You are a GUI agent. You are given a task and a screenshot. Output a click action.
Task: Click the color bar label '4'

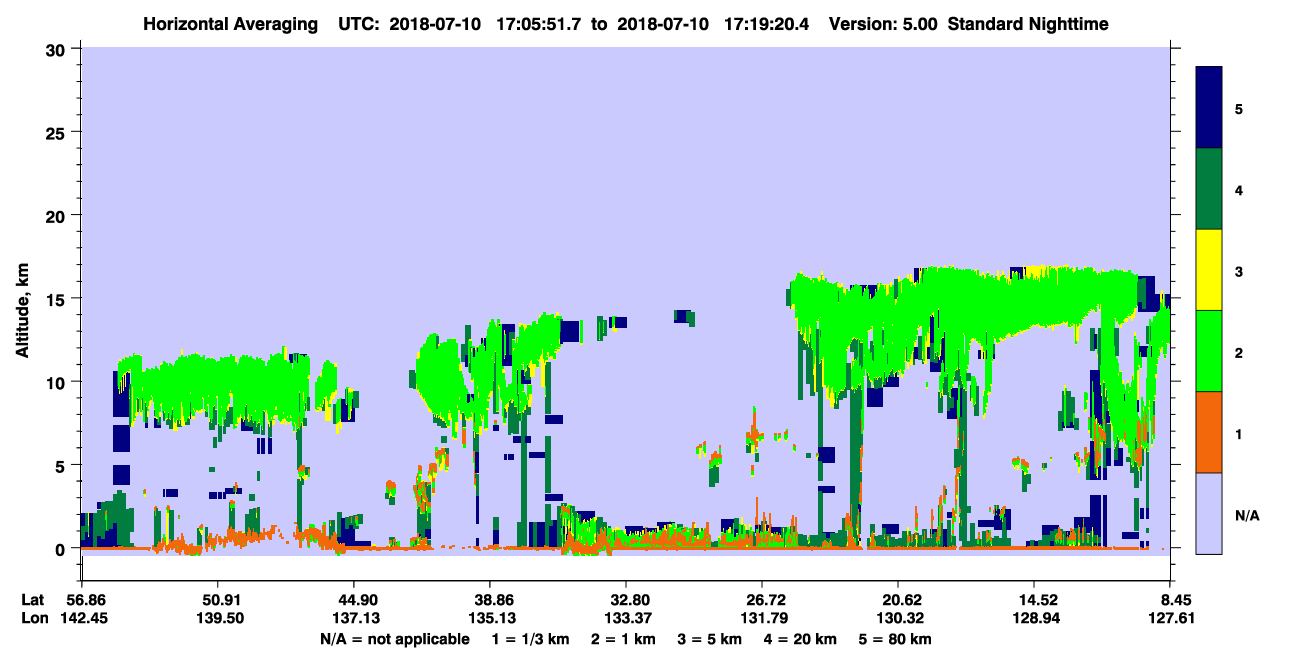coord(1238,189)
